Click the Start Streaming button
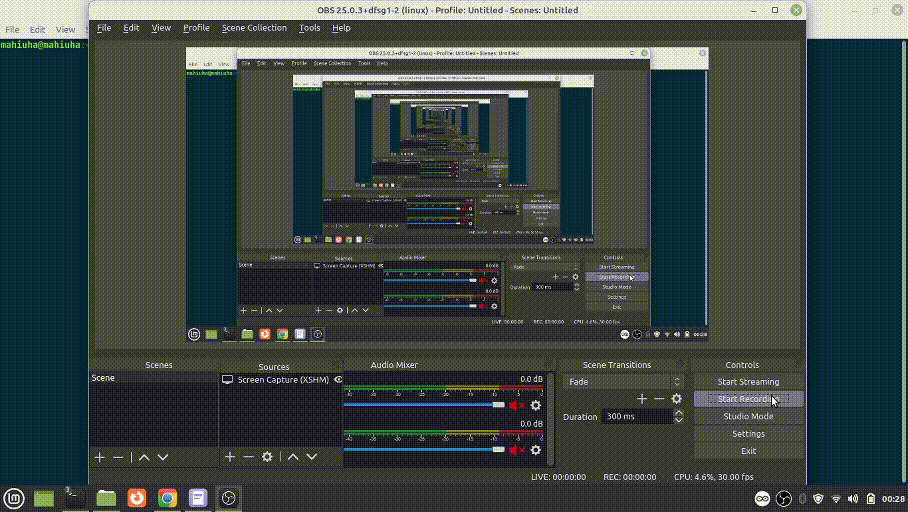Image resolution: width=908 pixels, height=512 pixels. coord(748,382)
